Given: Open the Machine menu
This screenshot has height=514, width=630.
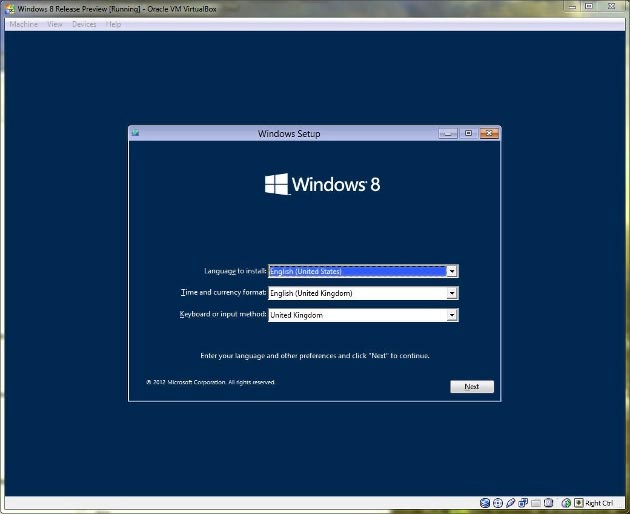Looking at the screenshot, I should point(23,24).
